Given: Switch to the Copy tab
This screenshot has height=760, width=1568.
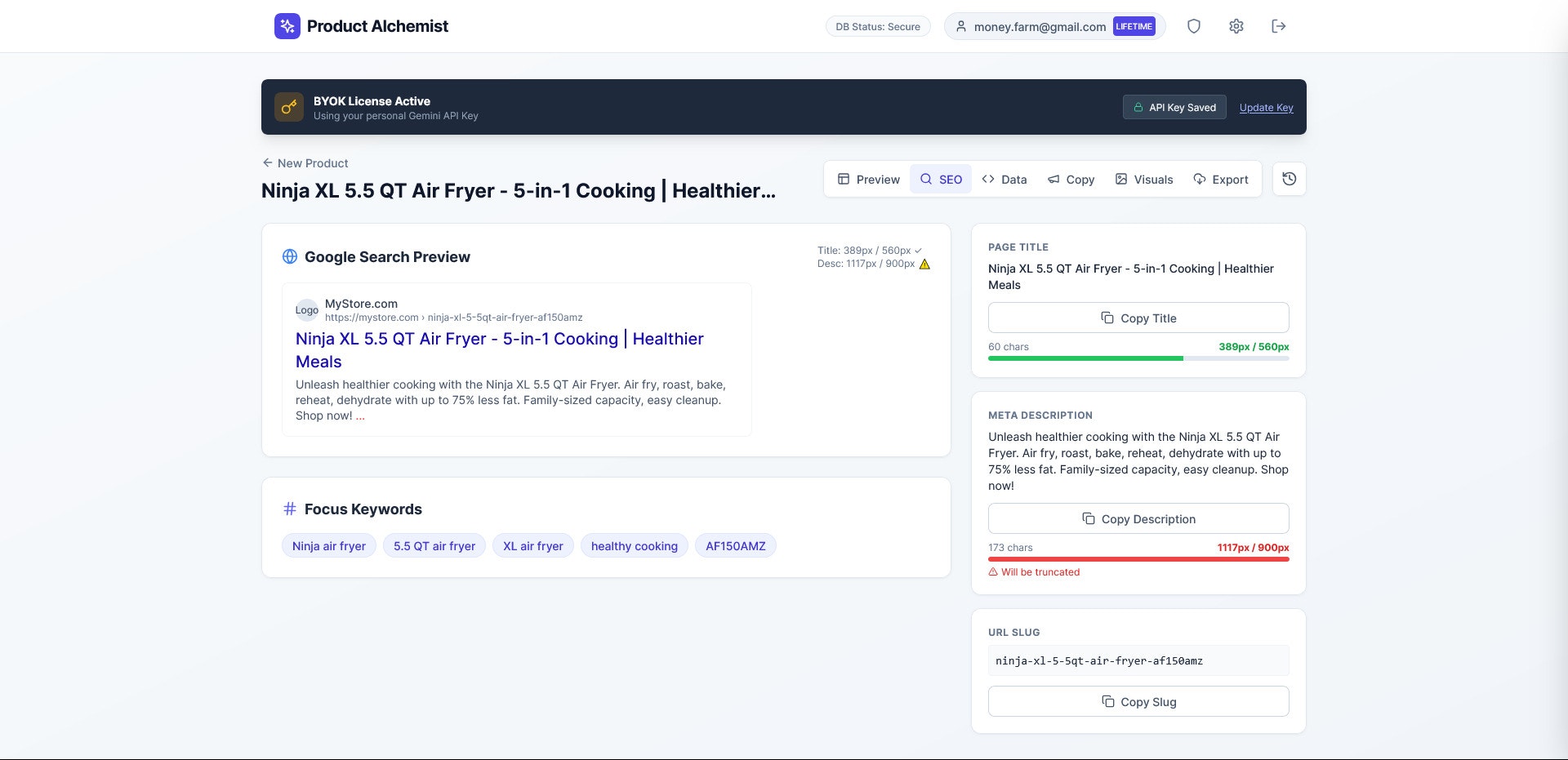Looking at the screenshot, I should [x=1071, y=179].
